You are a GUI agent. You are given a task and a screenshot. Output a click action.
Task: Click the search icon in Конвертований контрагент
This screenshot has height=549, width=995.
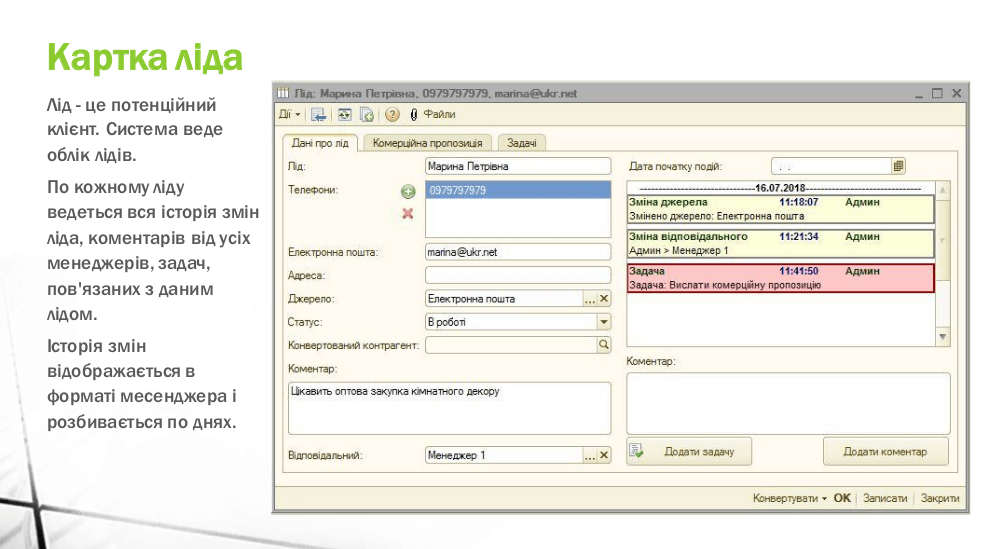point(603,345)
